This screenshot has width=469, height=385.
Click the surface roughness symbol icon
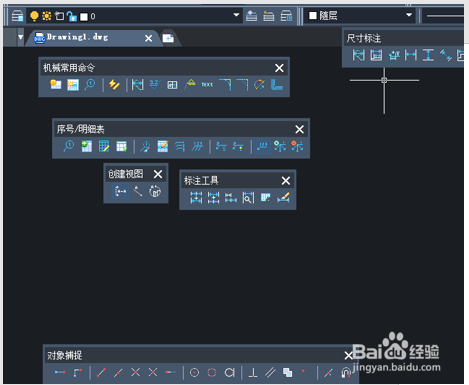tap(155, 85)
